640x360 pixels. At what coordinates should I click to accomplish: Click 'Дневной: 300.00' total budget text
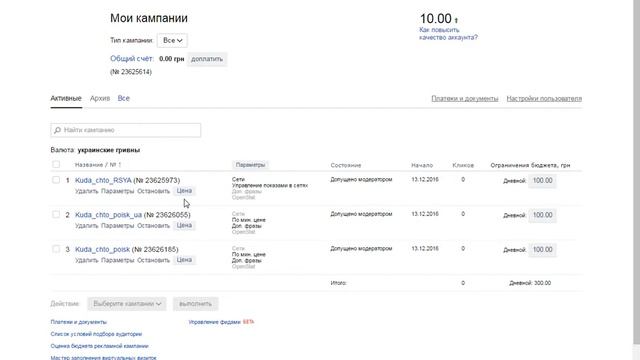click(x=530, y=283)
